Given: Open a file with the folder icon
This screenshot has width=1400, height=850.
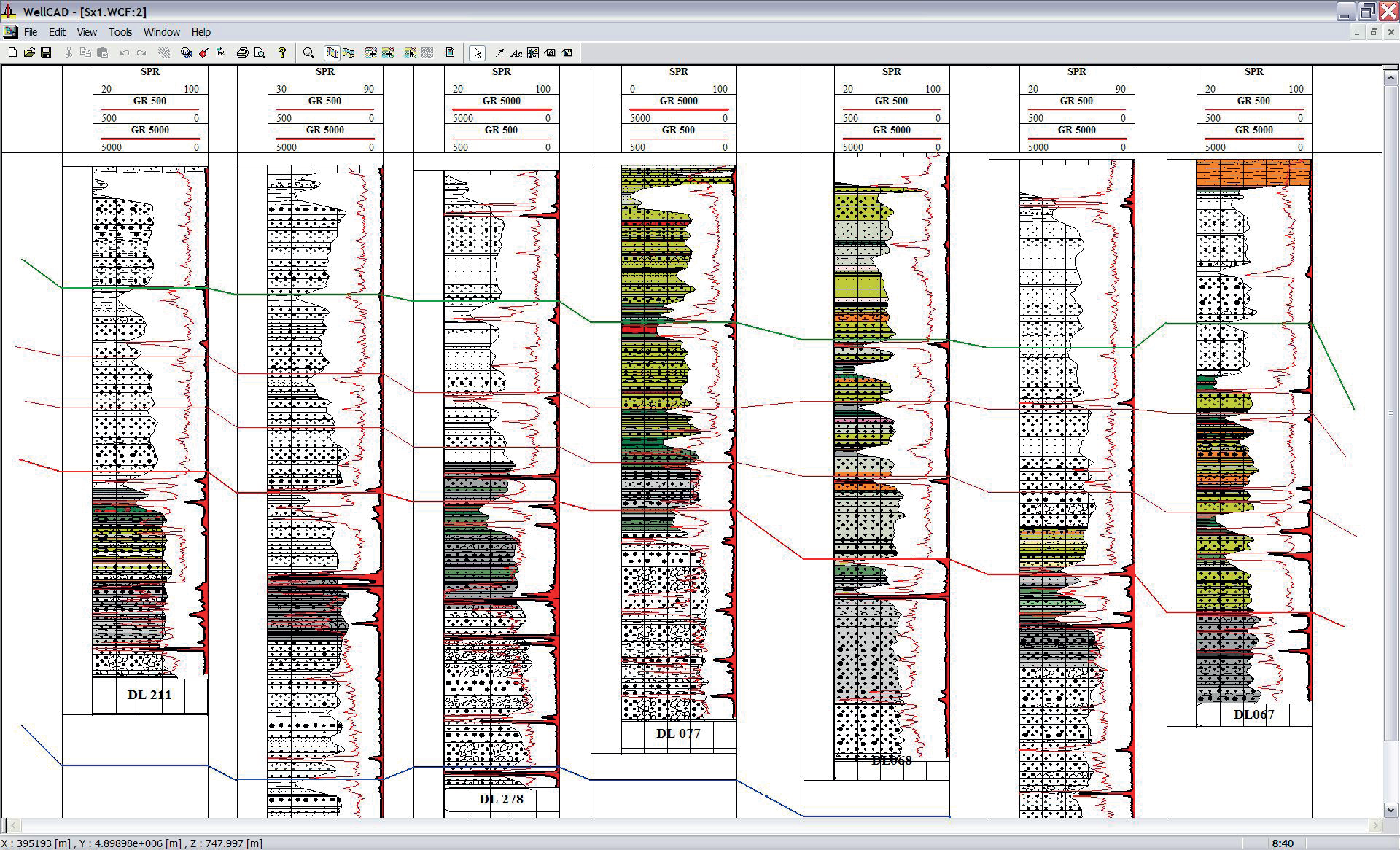Looking at the screenshot, I should (29, 52).
